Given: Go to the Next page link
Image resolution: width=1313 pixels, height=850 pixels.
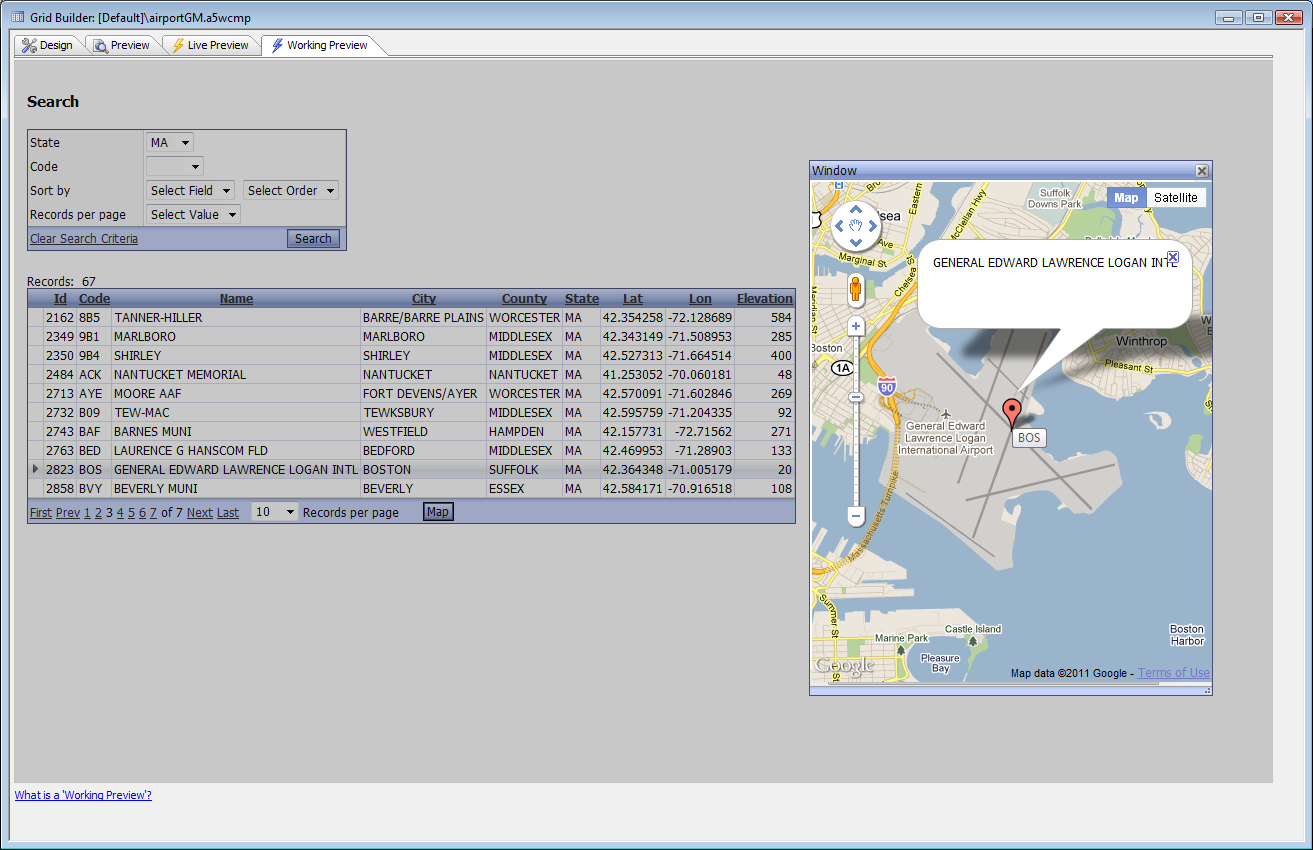Looking at the screenshot, I should pos(200,513).
